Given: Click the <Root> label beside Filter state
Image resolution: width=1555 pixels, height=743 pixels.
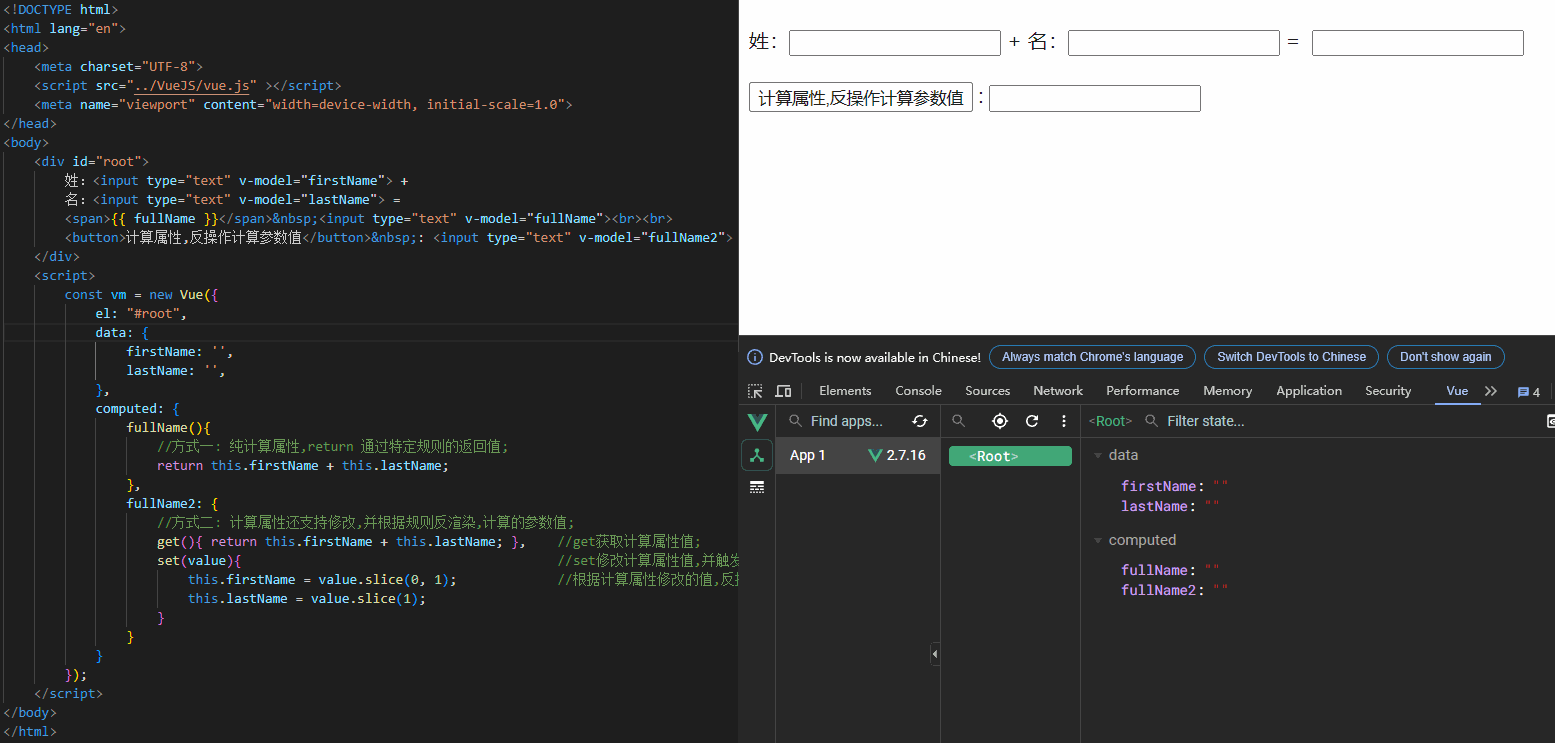Looking at the screenshot, I should (1110, 421).
